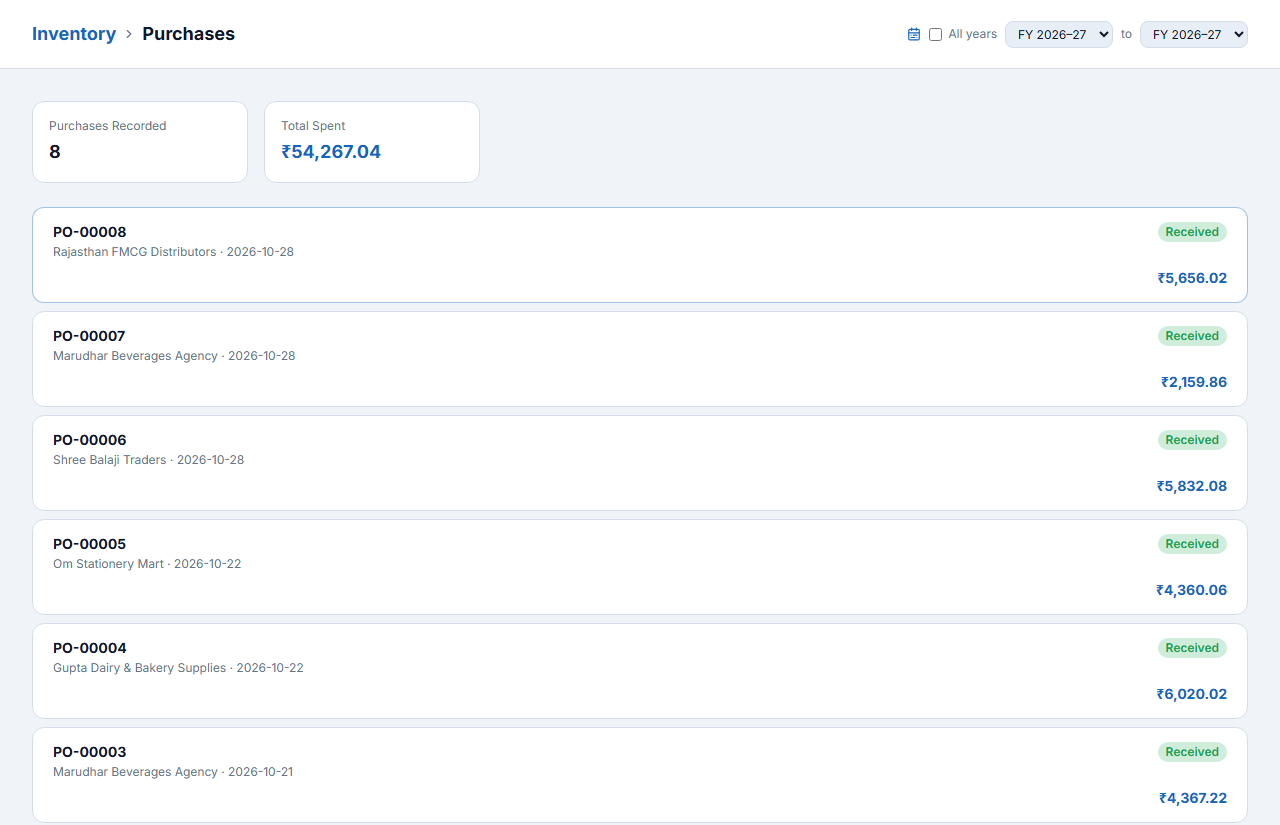Open purchase order PO-00005
This screenshot has width=1280, height=825.
640,567
